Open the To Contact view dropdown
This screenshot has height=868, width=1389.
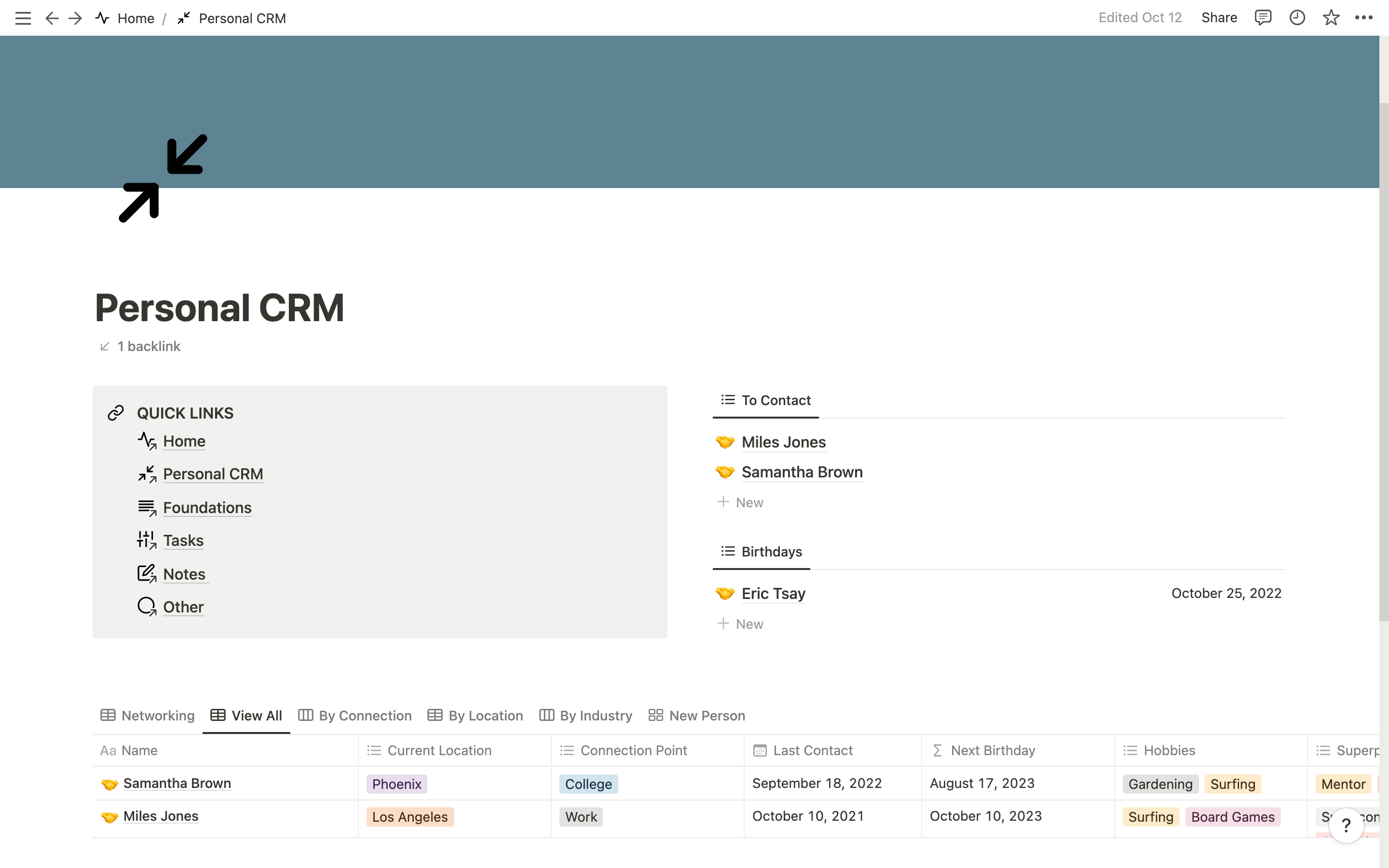point(766,400)
